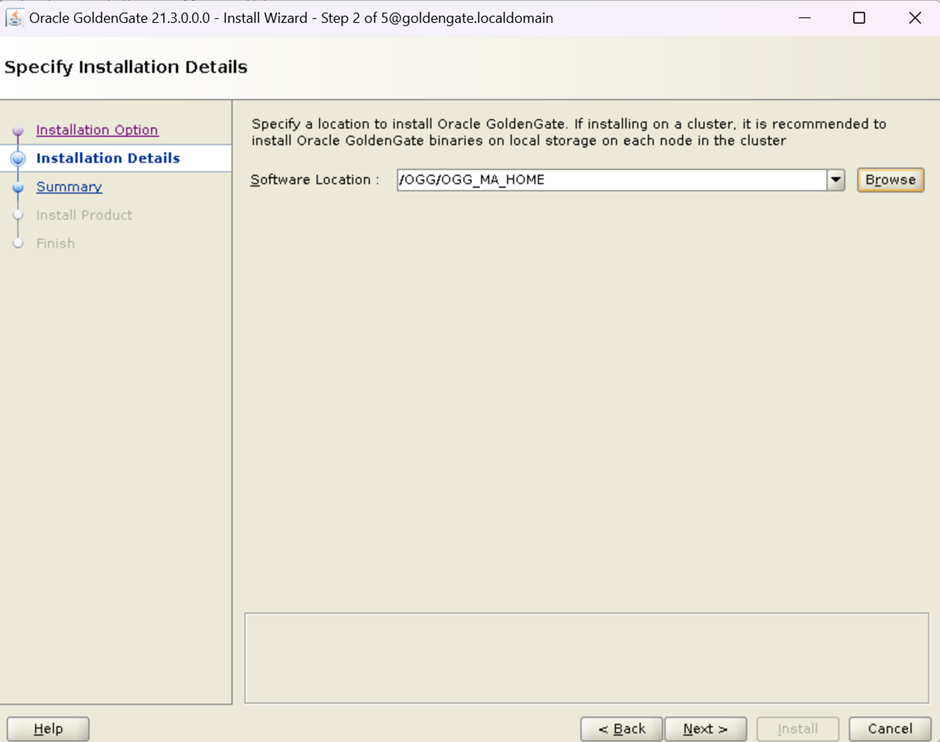Image resolution: width=940 pixels, height=742 pixels.
Task: Click the Installation Details step bullet
Action: point(18,158)
